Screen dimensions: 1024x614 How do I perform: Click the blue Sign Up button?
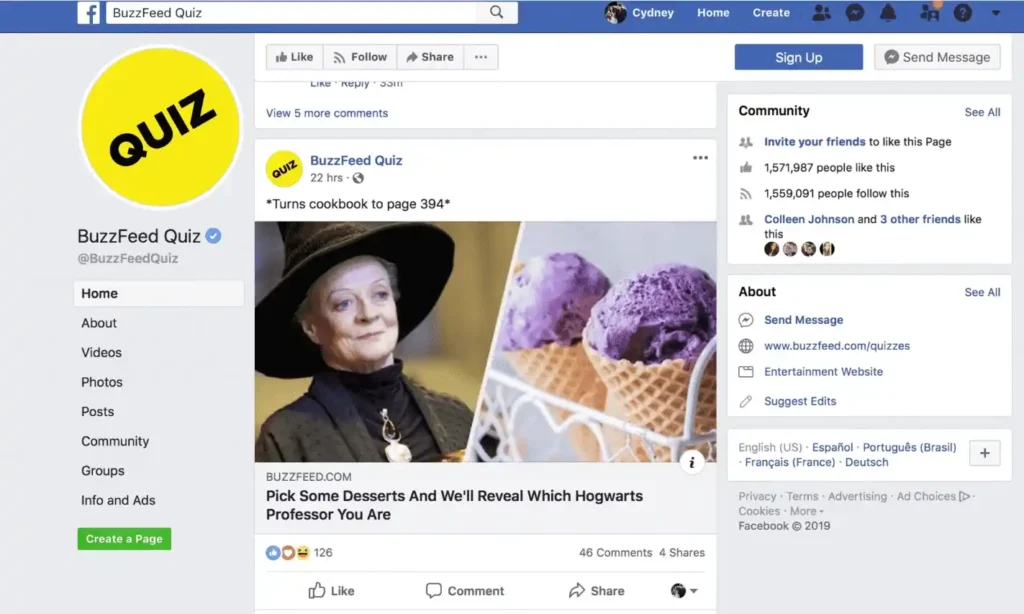tap(798, 57)
